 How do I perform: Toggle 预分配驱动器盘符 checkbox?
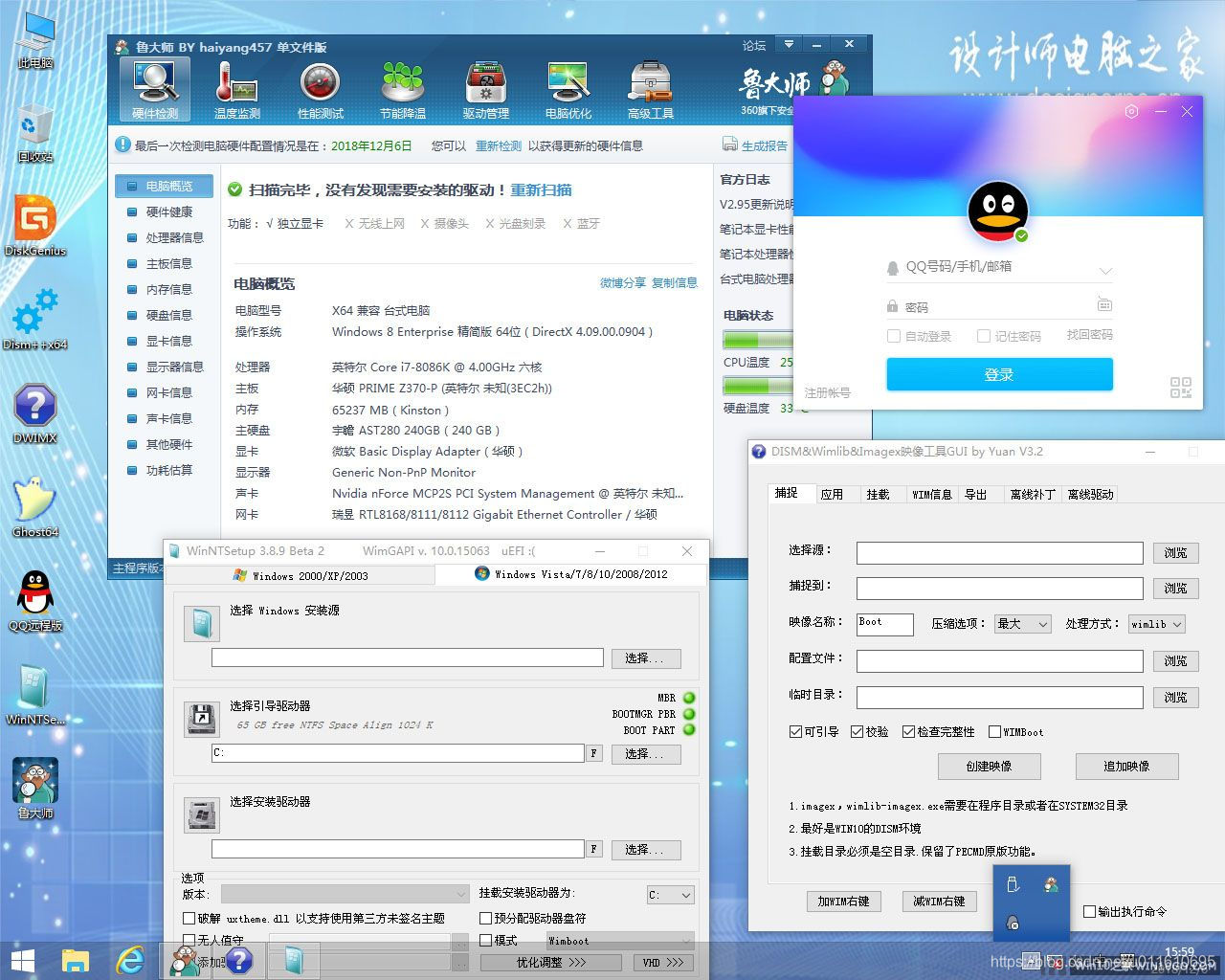pos(486,918)
